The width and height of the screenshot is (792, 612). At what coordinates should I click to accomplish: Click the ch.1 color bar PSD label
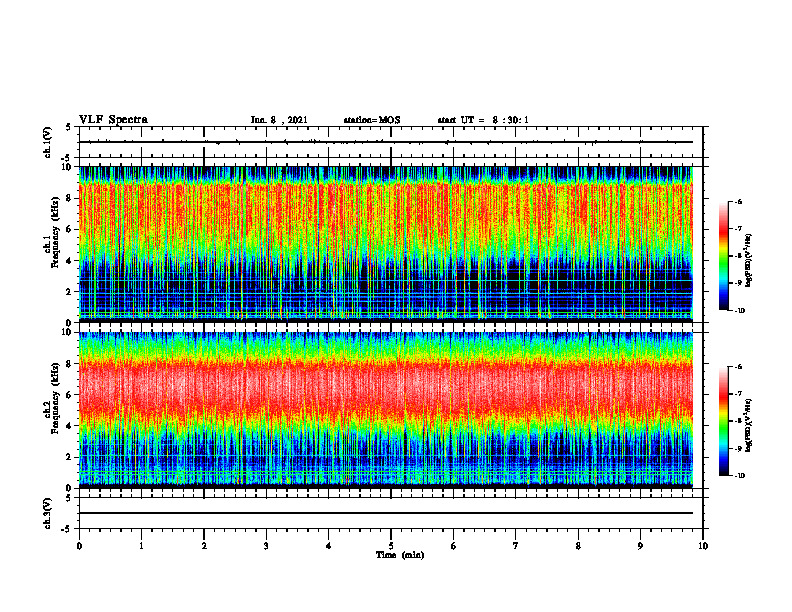(749, 261)
